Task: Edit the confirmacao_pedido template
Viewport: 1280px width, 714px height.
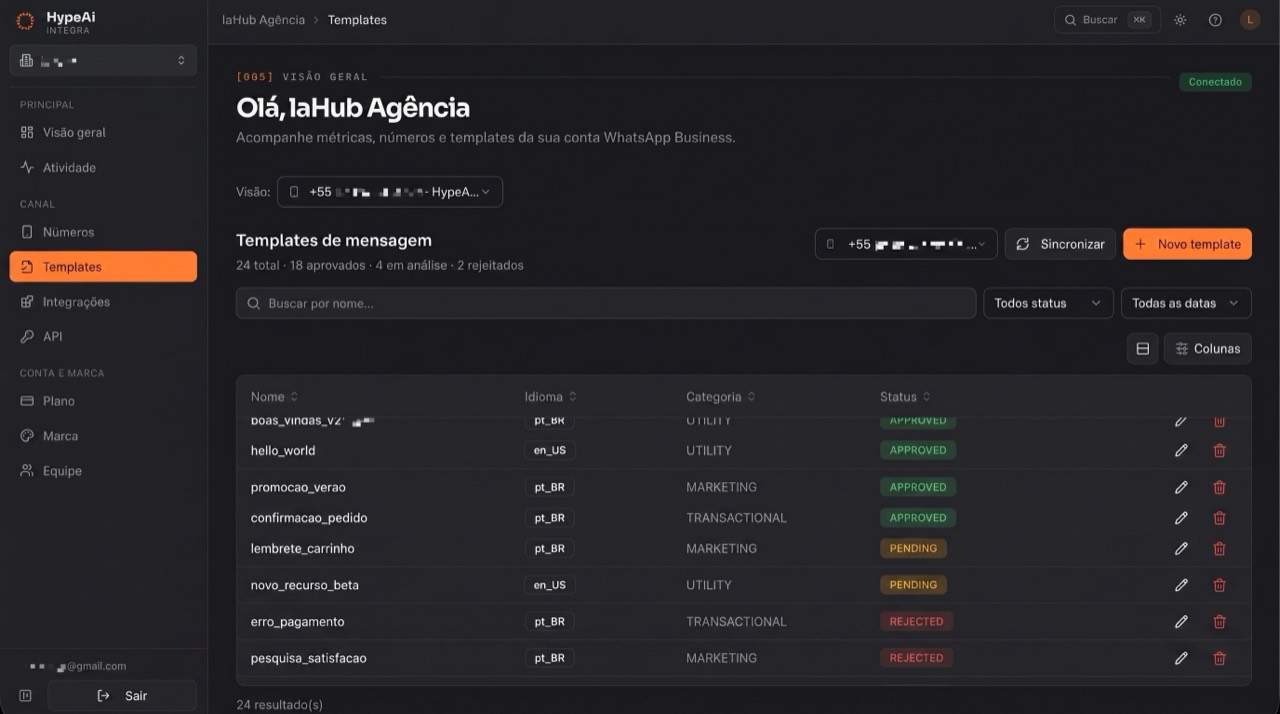Action: click(1181, 518)
